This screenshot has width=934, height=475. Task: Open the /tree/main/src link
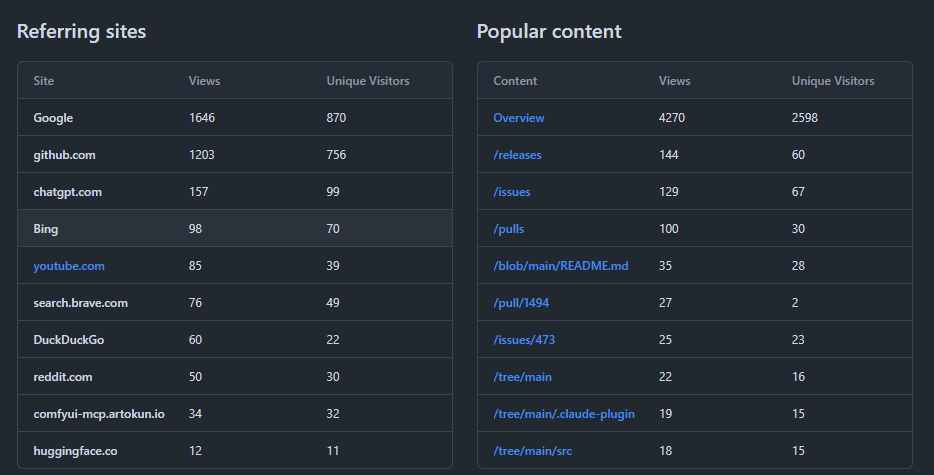(533, 451)
